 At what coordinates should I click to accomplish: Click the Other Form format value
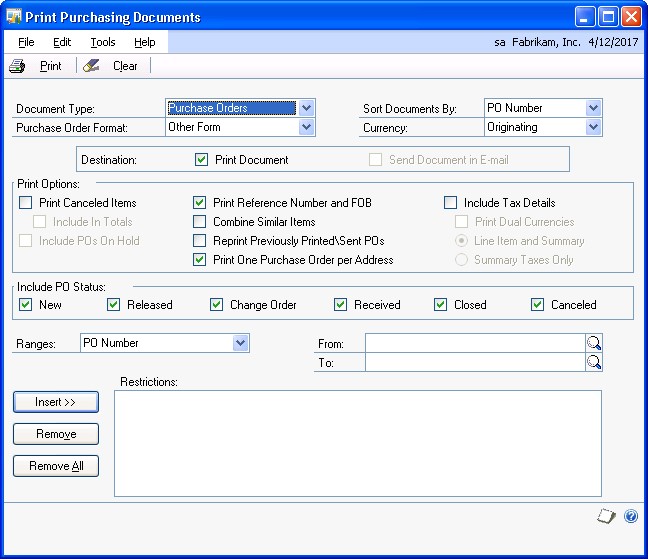pyautogui.click(x=194, y=127)
